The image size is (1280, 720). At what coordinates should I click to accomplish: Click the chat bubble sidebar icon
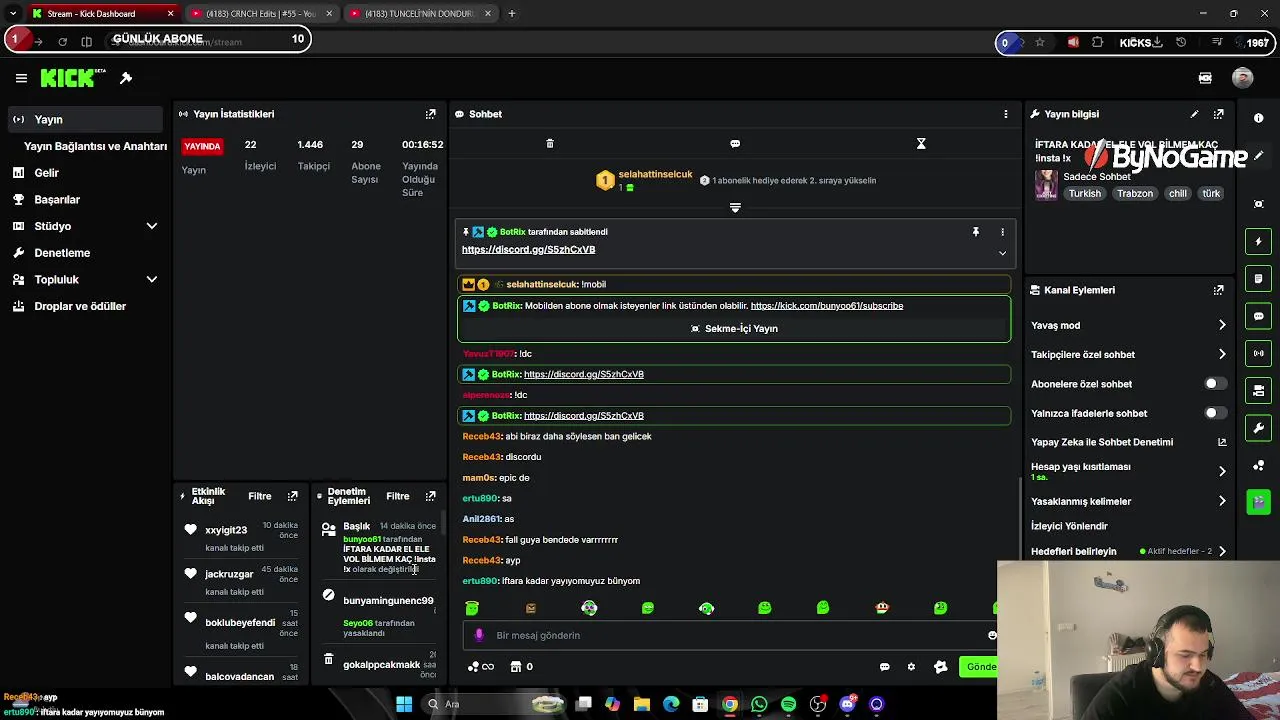click(x=1258, y=316)
